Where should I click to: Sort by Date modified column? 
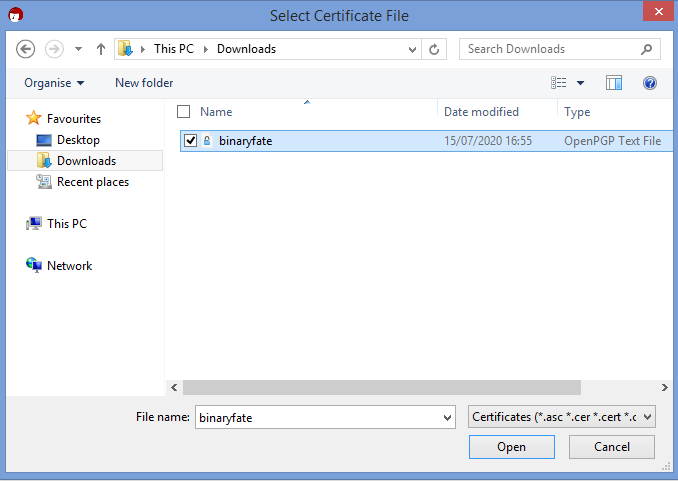tap(481, 112)
